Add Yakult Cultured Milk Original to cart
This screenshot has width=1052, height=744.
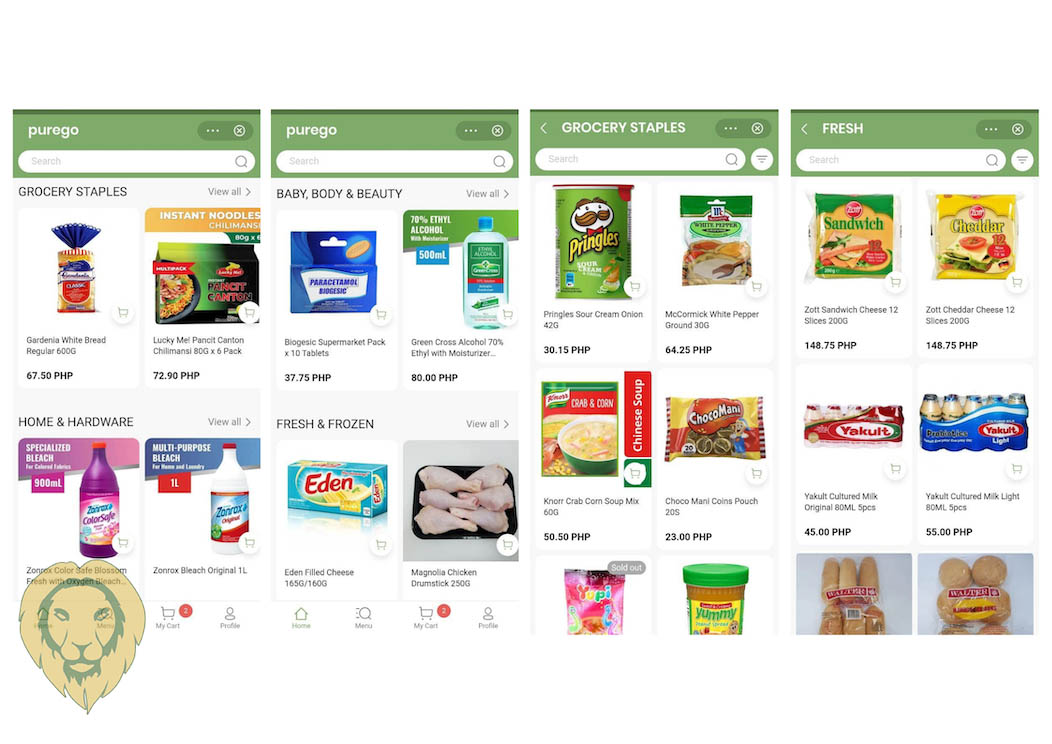click(895, 469)
